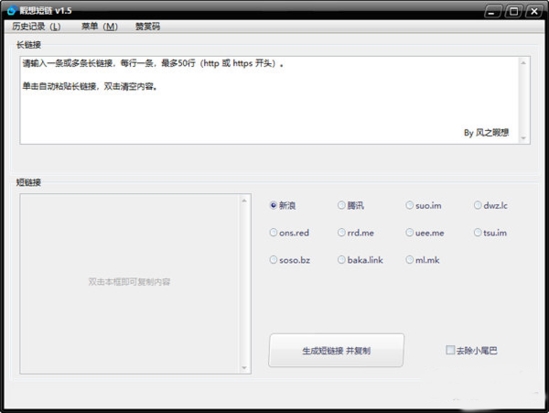Open the 菜单 (M) menu

click(x=99, y=26)
